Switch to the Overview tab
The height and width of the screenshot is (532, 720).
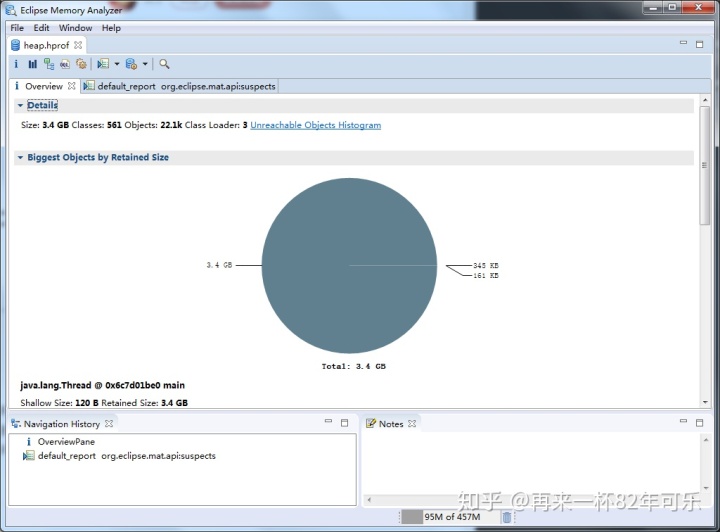(x=44, y=86)
